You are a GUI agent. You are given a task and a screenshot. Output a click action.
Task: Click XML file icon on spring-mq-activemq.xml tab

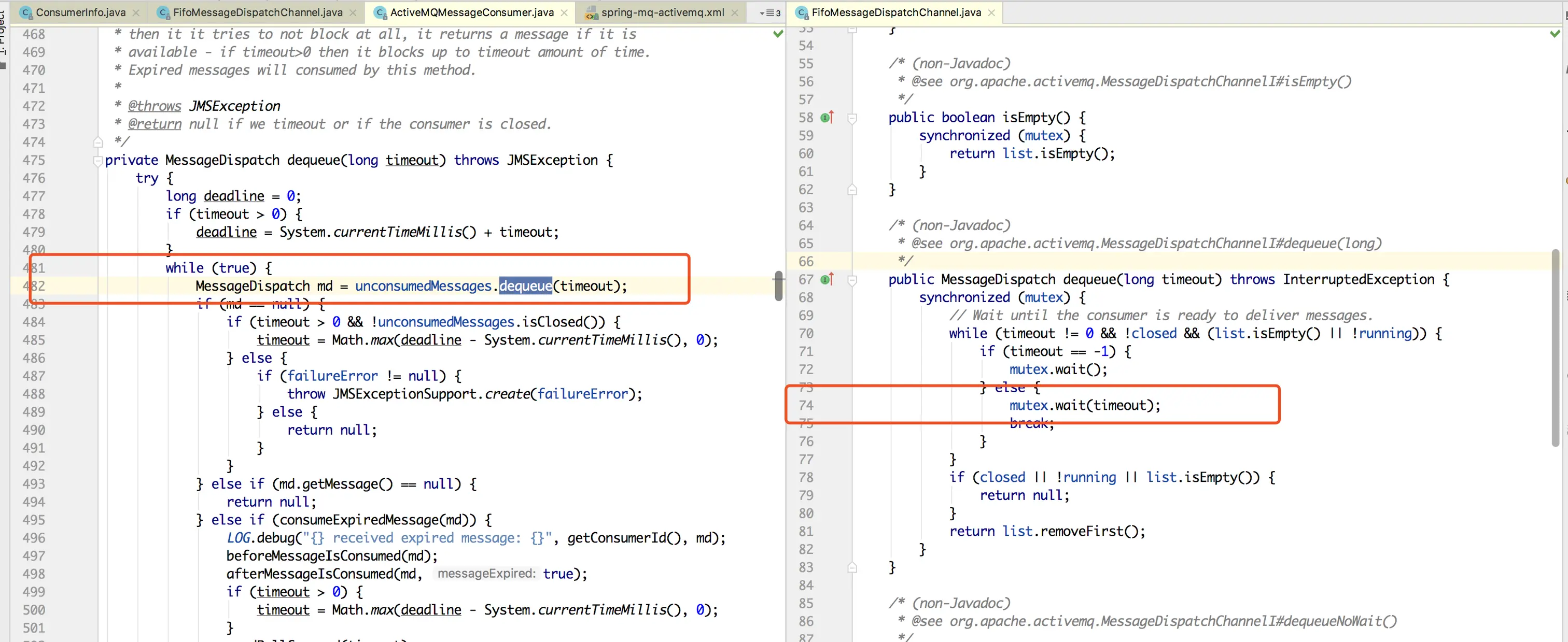[x=591, y=12]
